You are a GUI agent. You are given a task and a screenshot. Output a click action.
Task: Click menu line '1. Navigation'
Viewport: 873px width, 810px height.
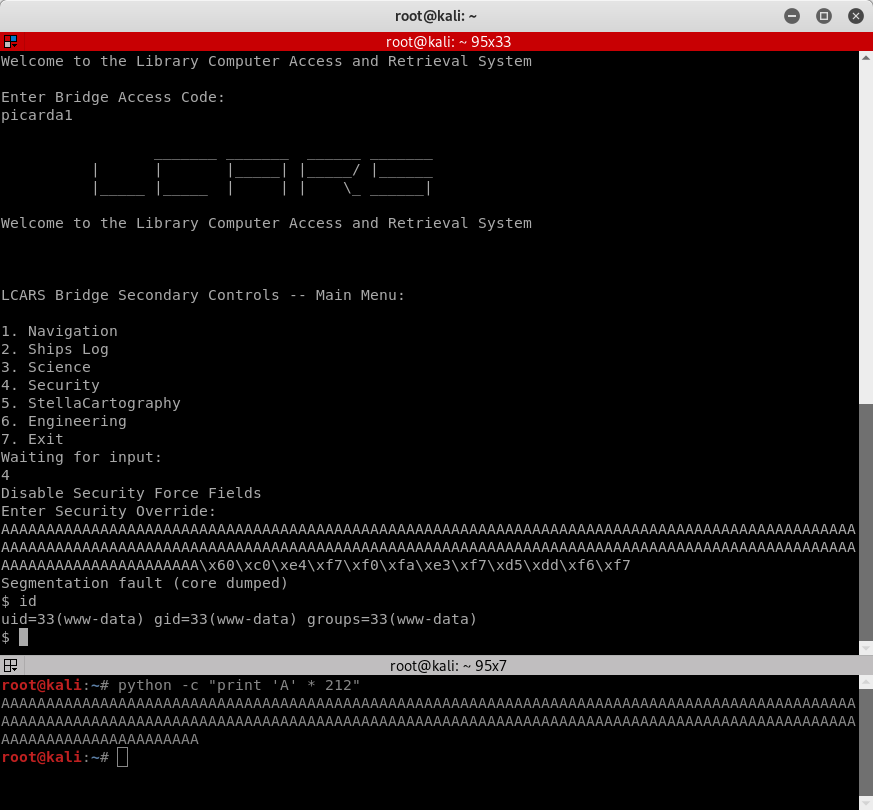[59, 331]
